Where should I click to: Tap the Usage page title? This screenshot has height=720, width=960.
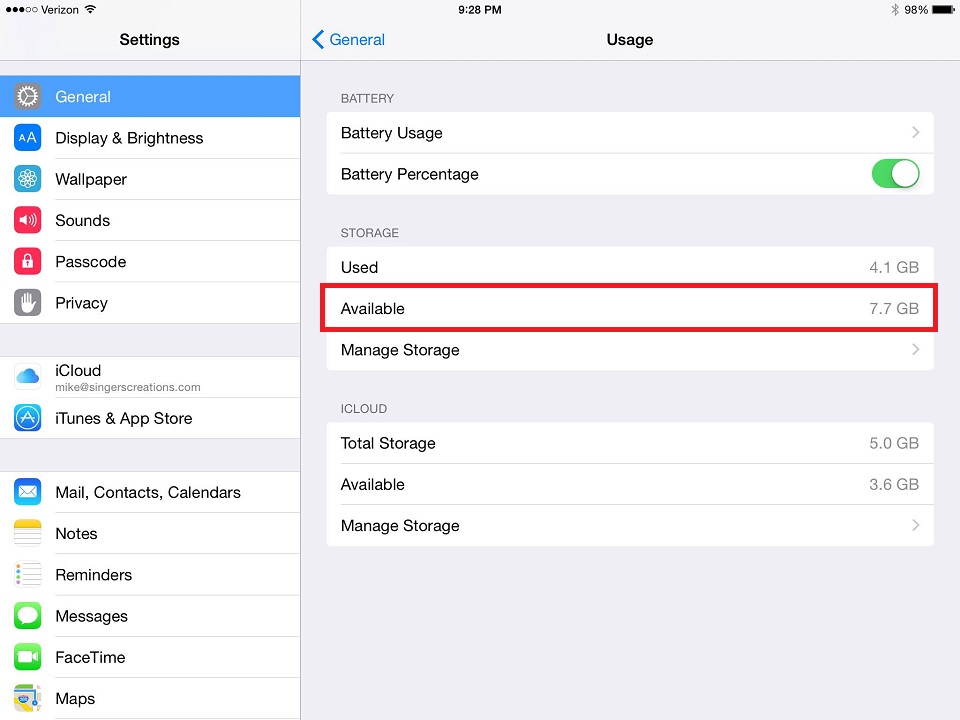click(629, 39)
